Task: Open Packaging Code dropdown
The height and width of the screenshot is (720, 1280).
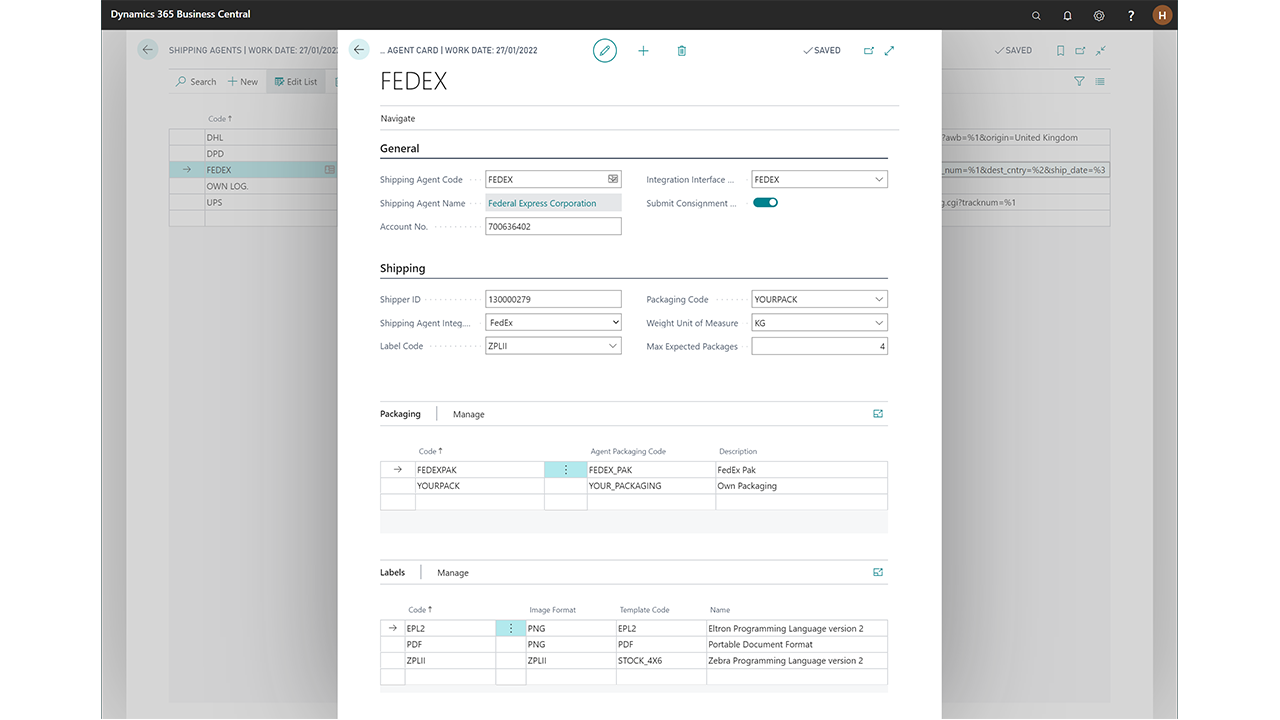Action: (879, 299)
